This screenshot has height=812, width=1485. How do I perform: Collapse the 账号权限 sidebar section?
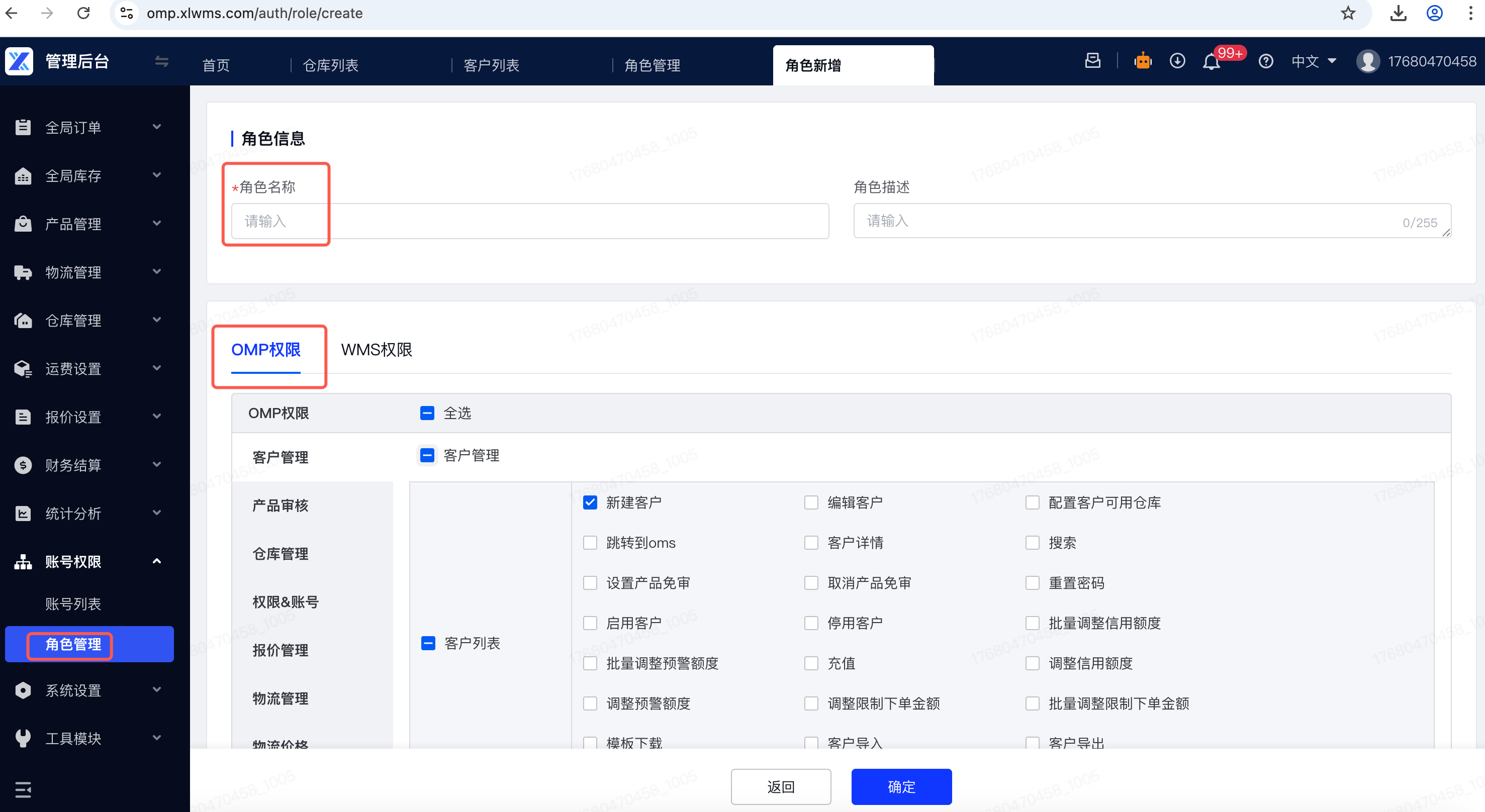click(86, 561)
